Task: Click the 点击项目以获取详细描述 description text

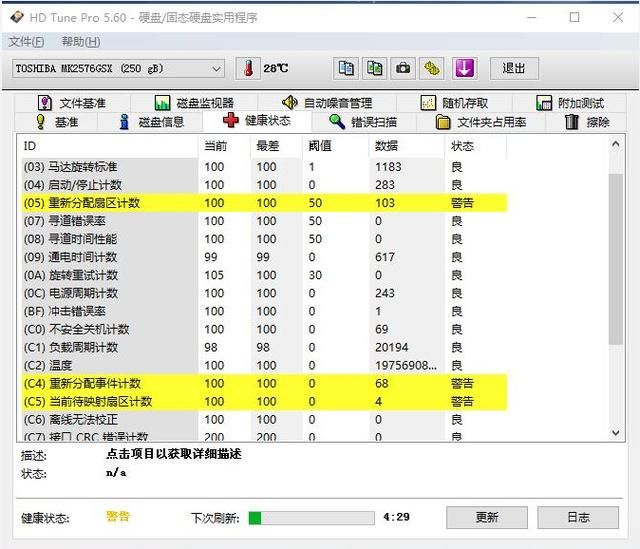Action: tap(174, 454)
